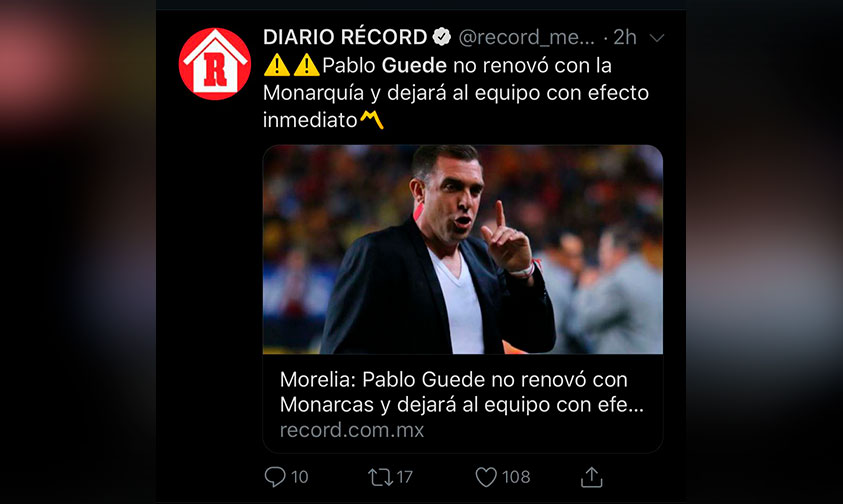Click the Monarcas emoji after inmediato
The height and width of the screenshot is (504, 843).
click(372, 120)
